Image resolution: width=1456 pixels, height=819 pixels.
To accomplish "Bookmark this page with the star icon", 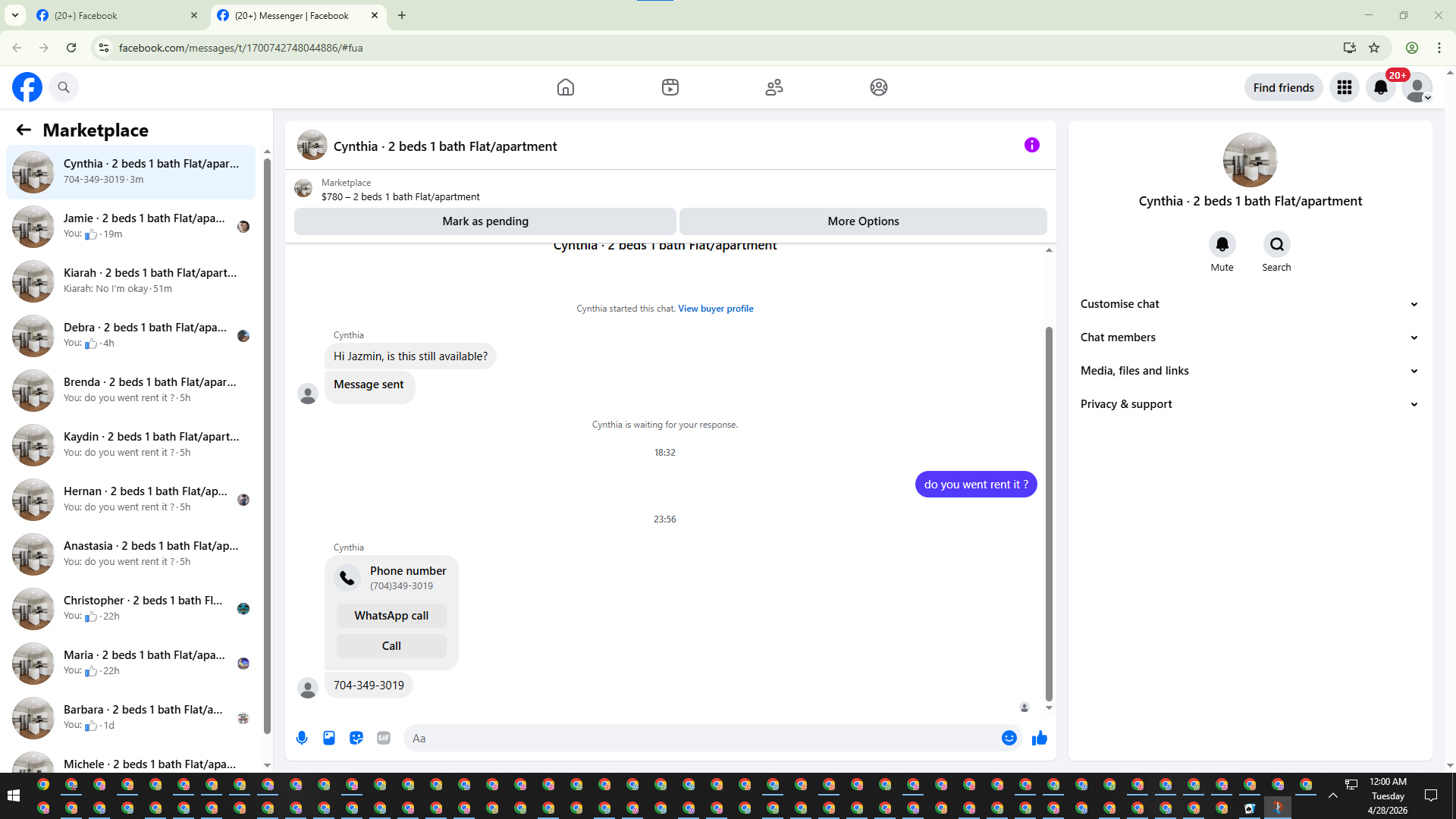I will pyautogui.click(x=1374, y=48).
